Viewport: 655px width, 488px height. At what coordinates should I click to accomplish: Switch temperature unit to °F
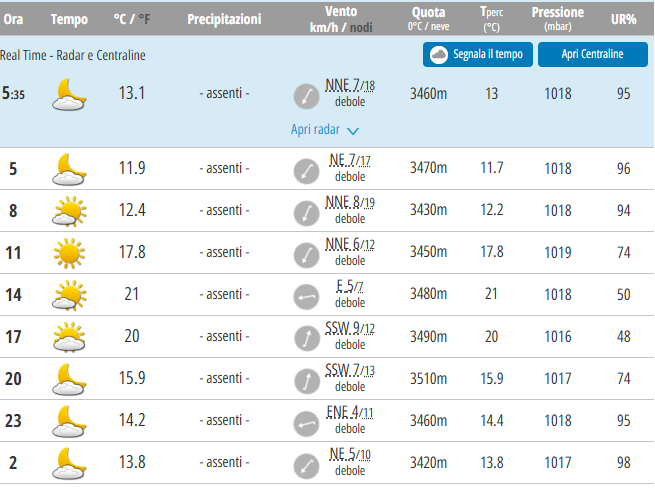coord(145,19)
